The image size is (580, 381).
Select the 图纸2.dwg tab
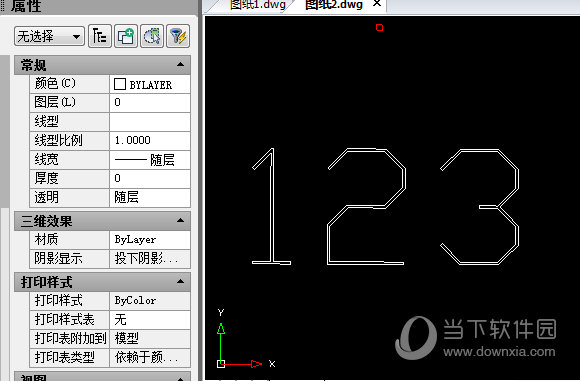coord(334,5)
